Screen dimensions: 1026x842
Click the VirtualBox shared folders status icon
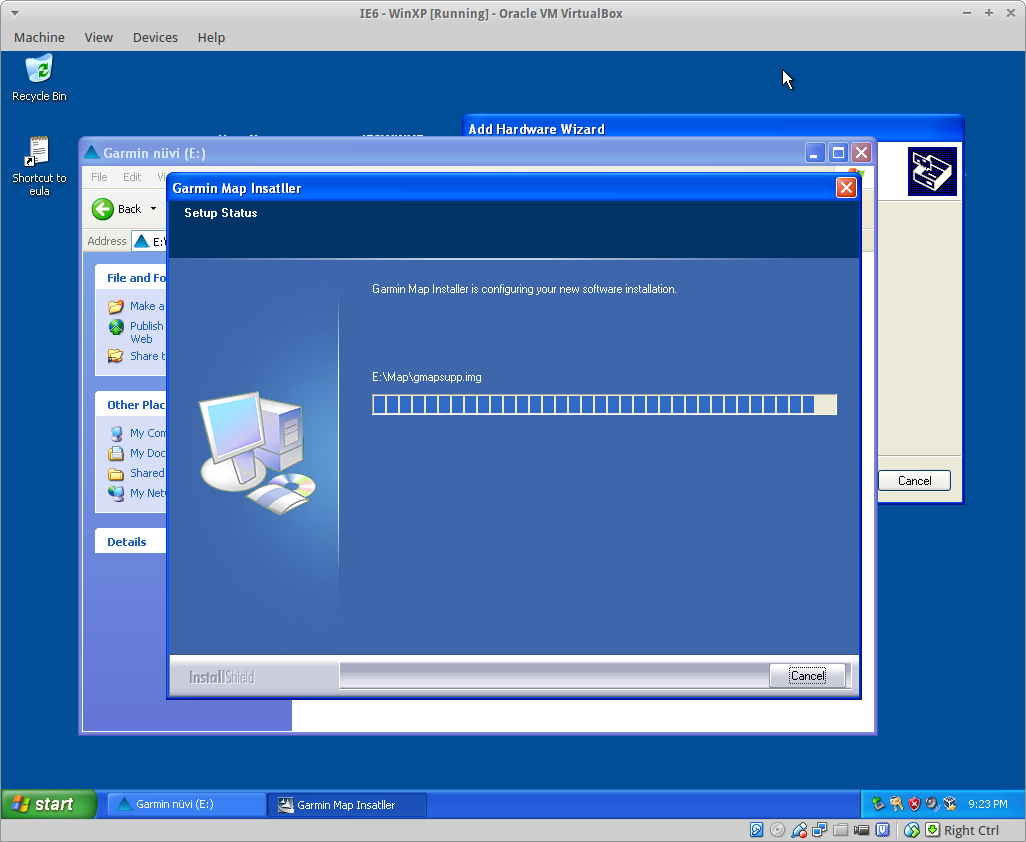[x=841, y=830]
